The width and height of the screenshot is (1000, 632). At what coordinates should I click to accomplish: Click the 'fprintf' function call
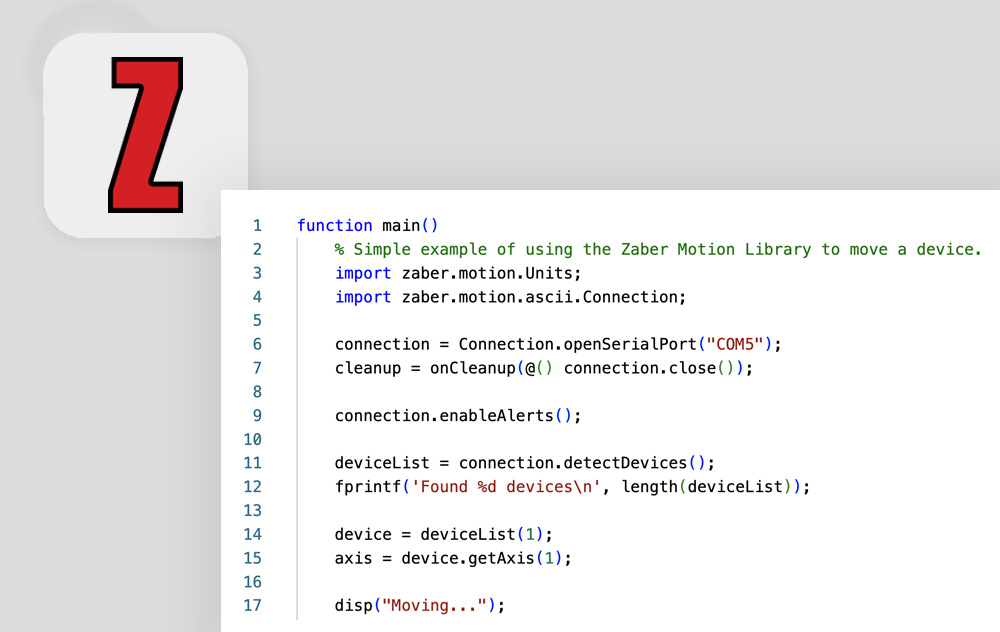pos(368,487)
